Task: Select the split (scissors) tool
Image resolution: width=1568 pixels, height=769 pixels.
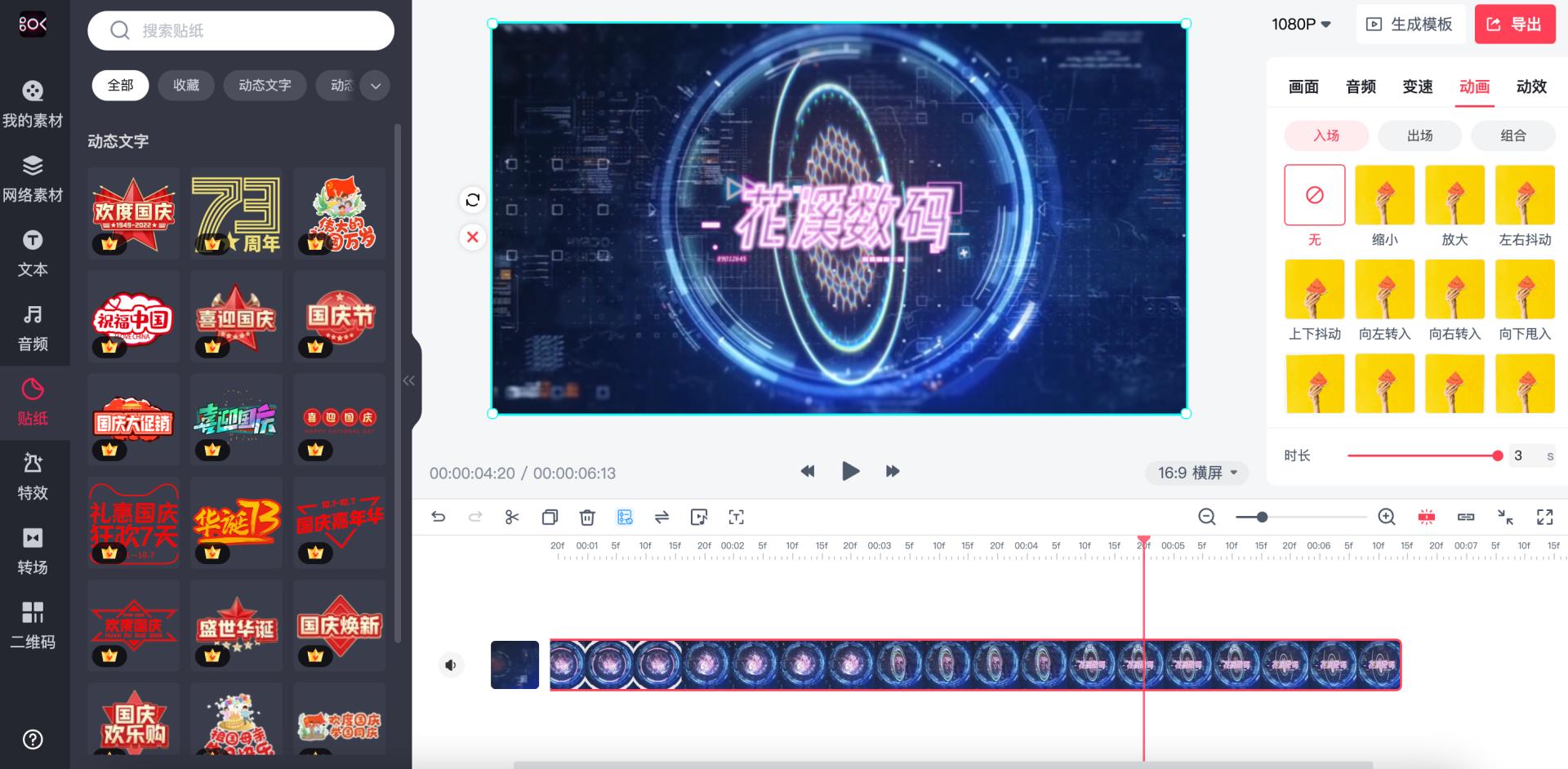Action: point(513,517)
